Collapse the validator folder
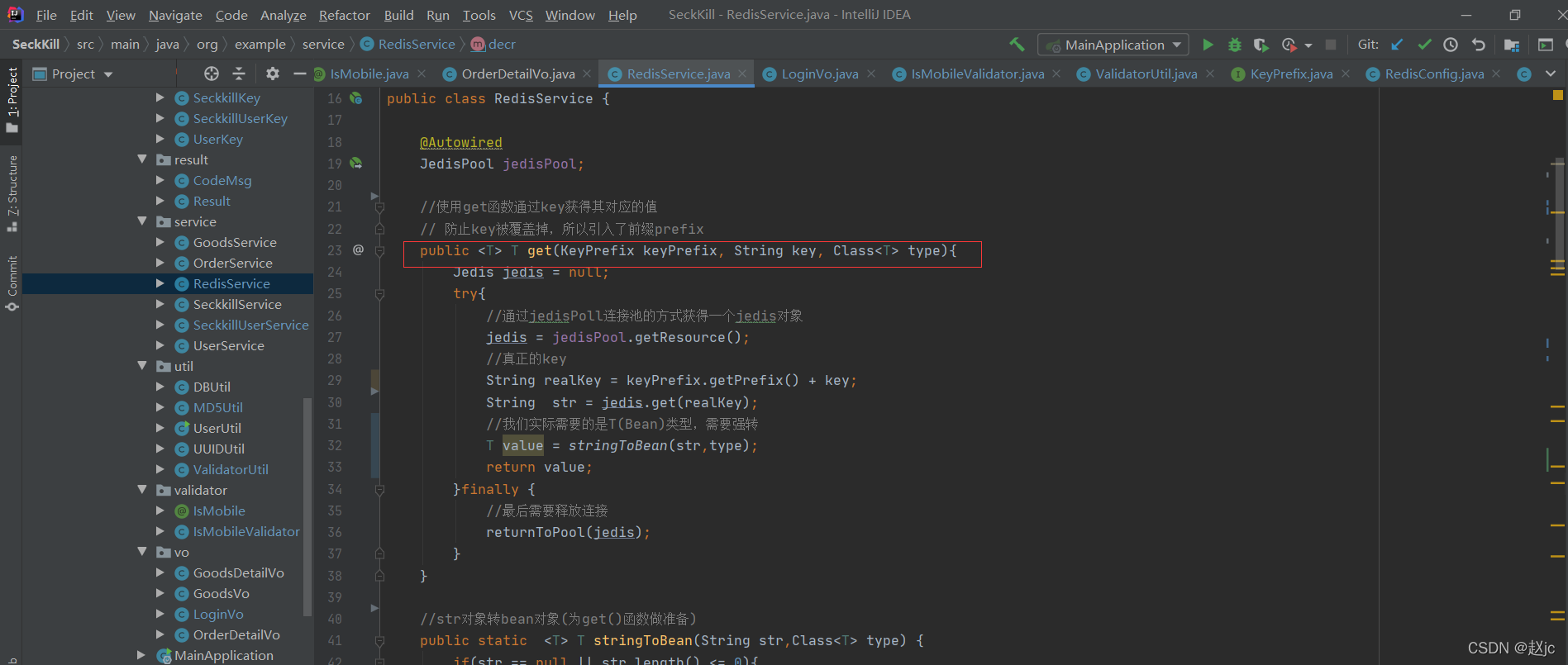The width and height of the screenshot is (1568, 665). tap(142, 489)
